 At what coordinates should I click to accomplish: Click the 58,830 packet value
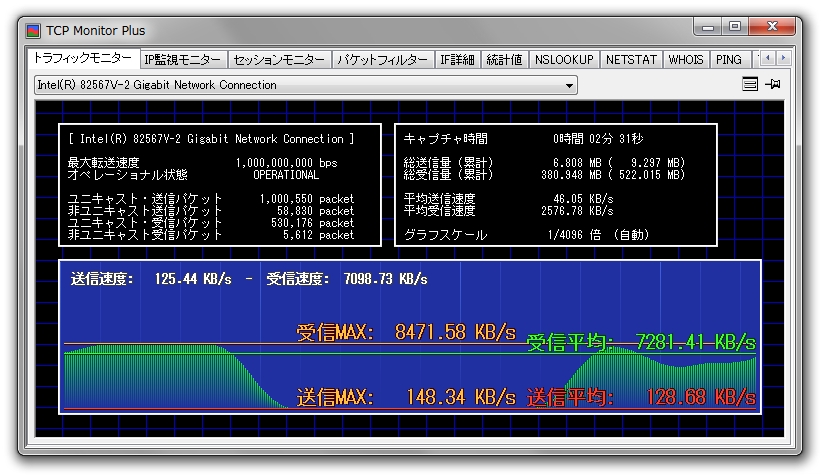315,211
